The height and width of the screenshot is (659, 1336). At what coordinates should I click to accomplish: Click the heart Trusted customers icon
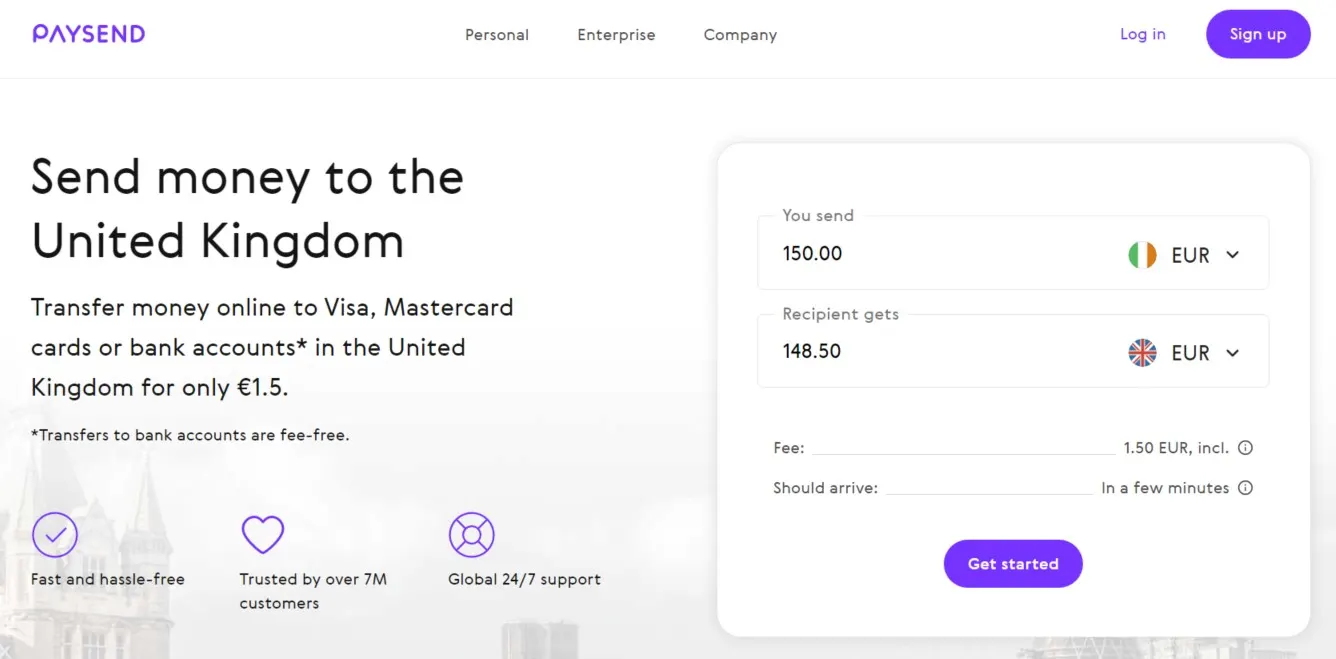263,535
